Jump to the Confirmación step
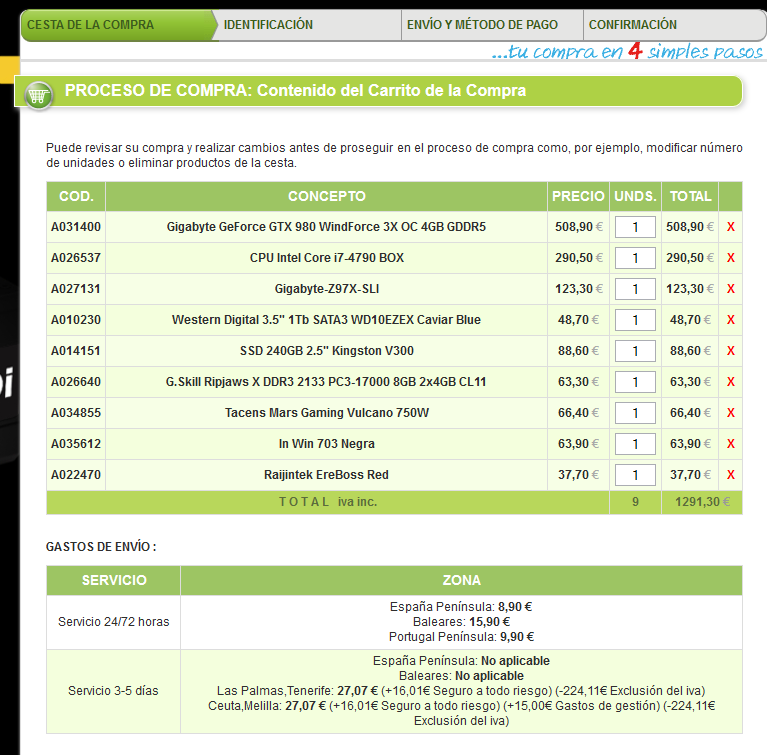This screenshot has height=755, width=767. click(x=674, y=25)
